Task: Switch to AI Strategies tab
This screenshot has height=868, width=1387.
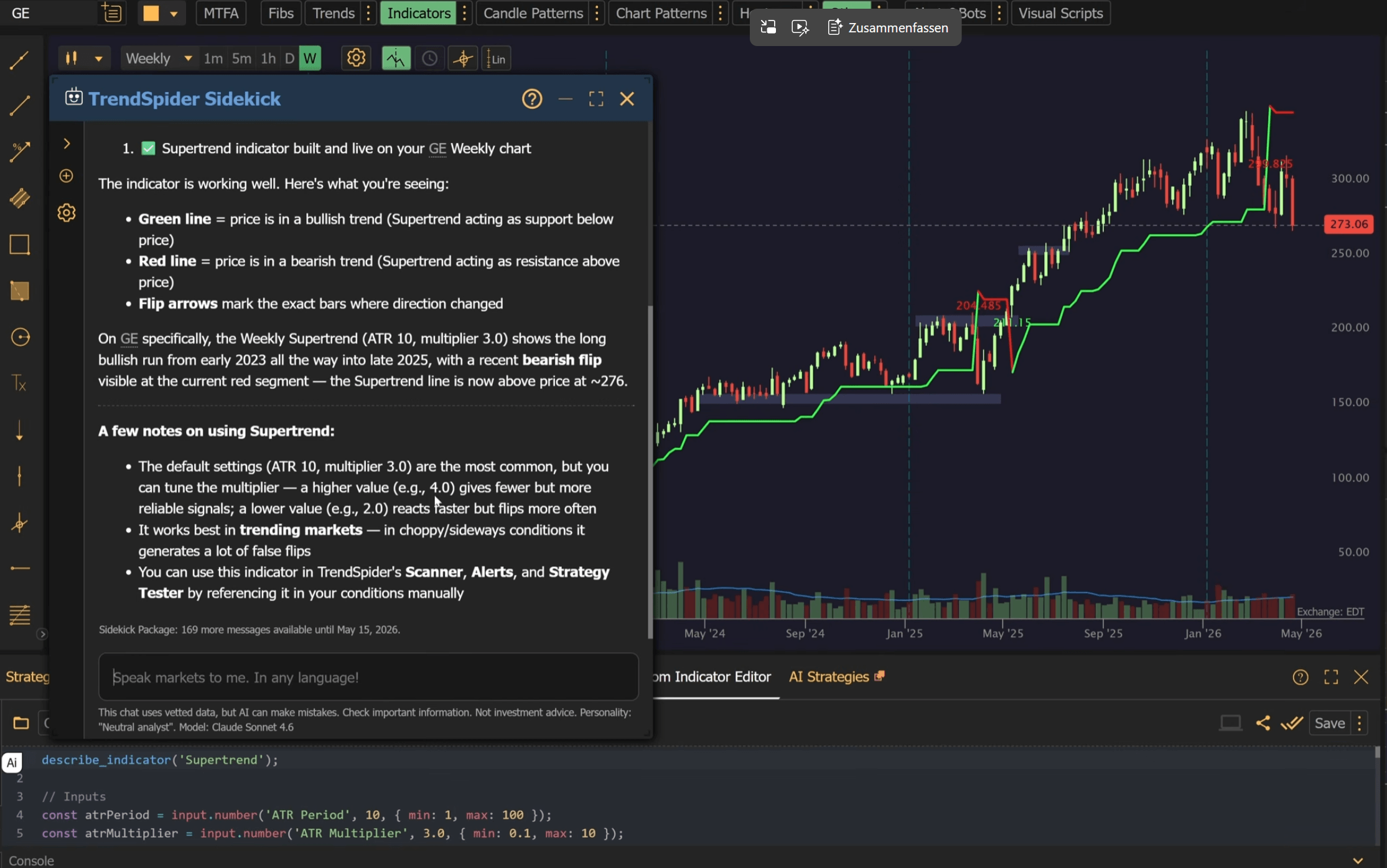Action: point(836,677)
